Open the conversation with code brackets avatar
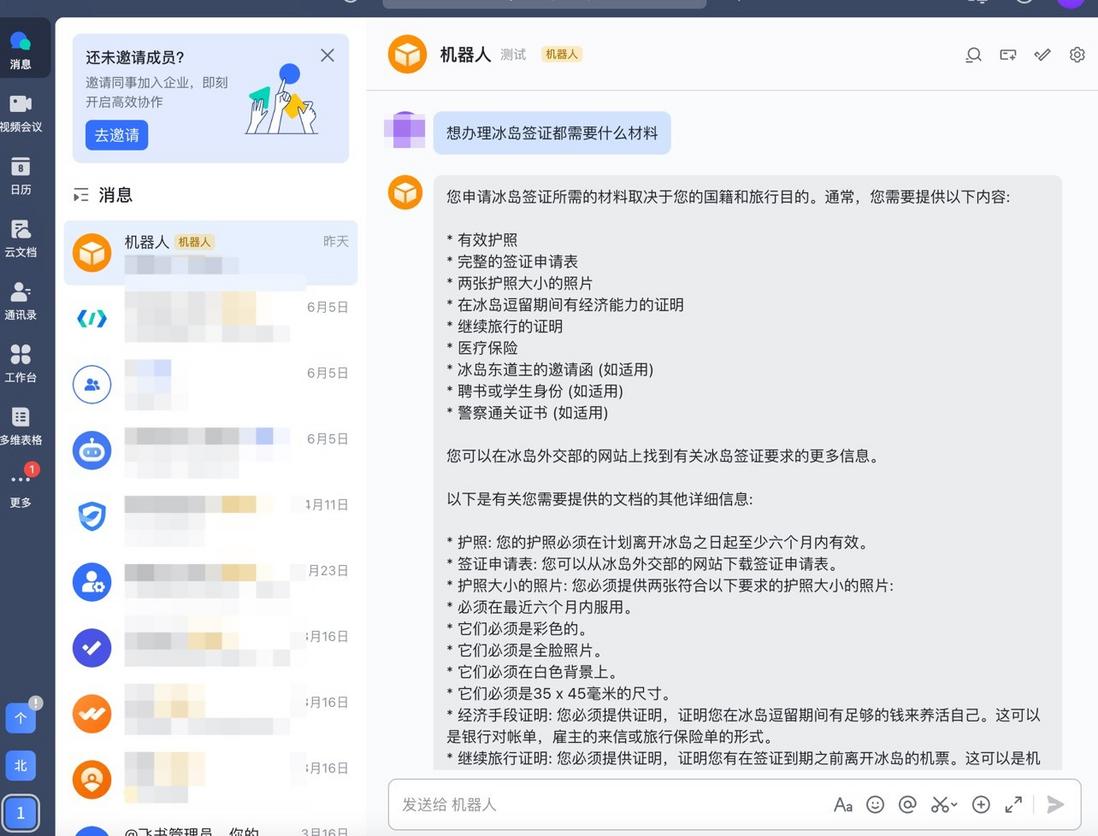1098x836 pixels. [211, 319]
